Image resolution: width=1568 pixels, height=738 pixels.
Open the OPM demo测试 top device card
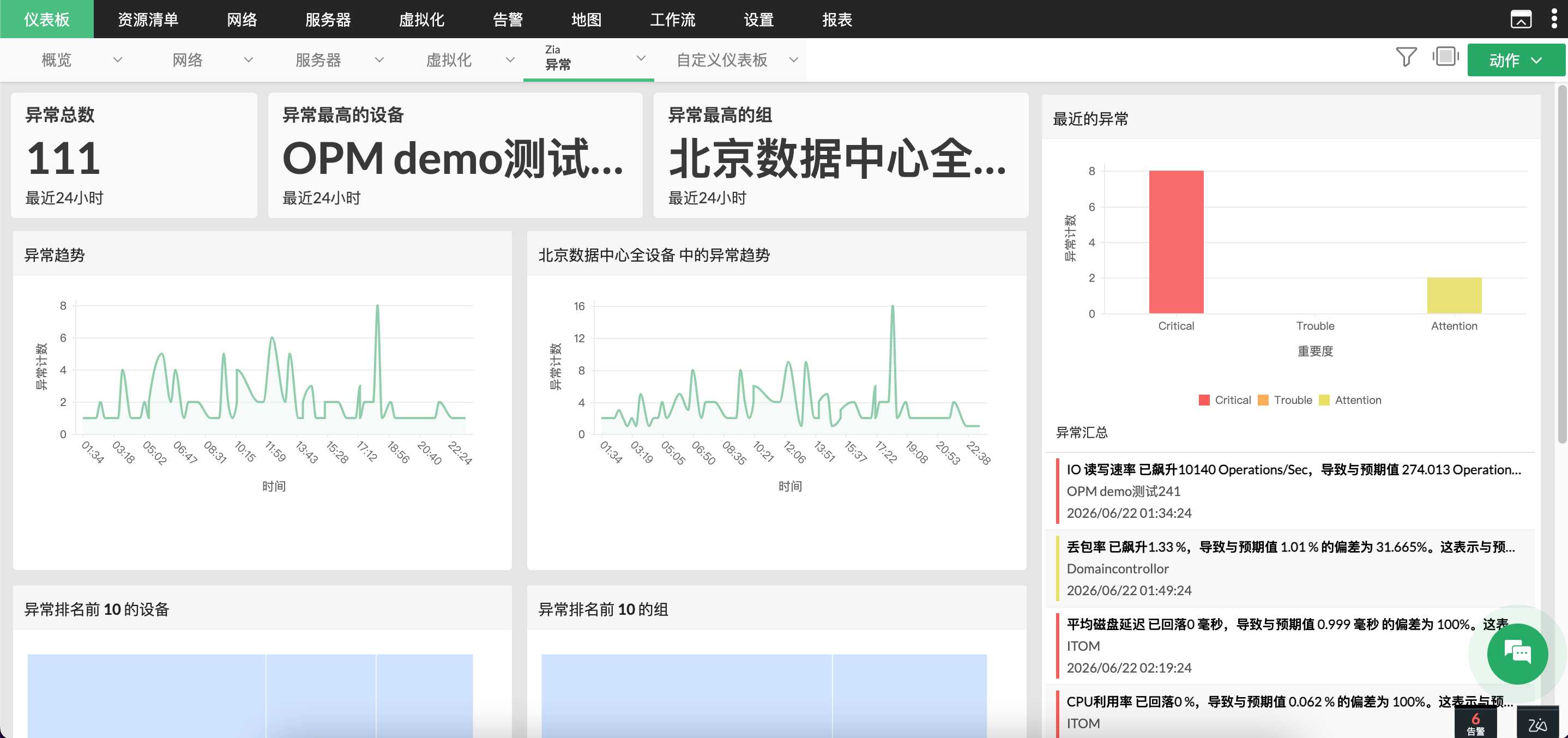[x=455, y=155]
